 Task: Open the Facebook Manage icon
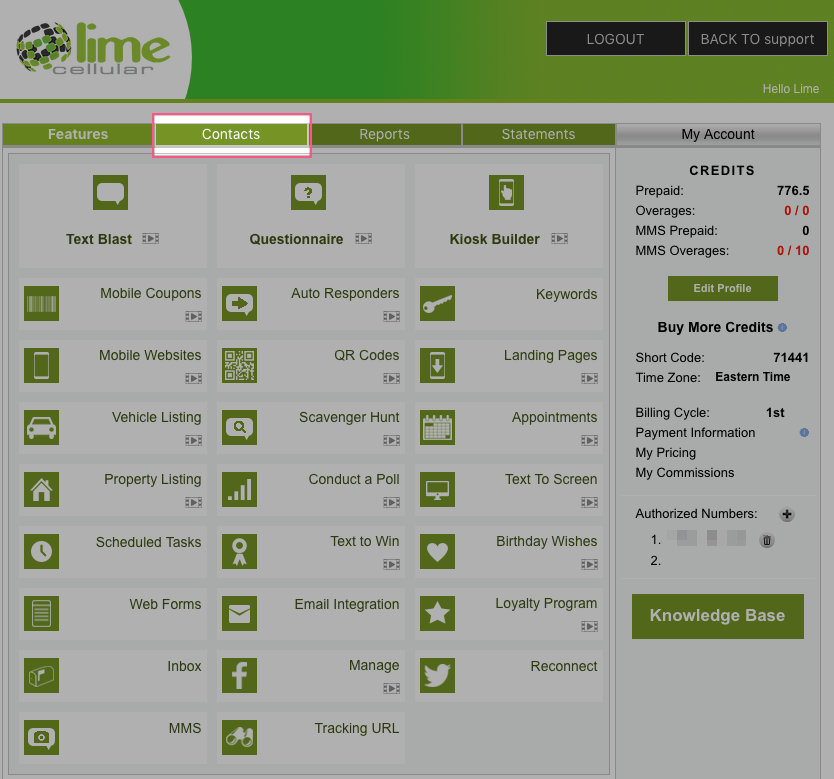[x=239, y=676]
